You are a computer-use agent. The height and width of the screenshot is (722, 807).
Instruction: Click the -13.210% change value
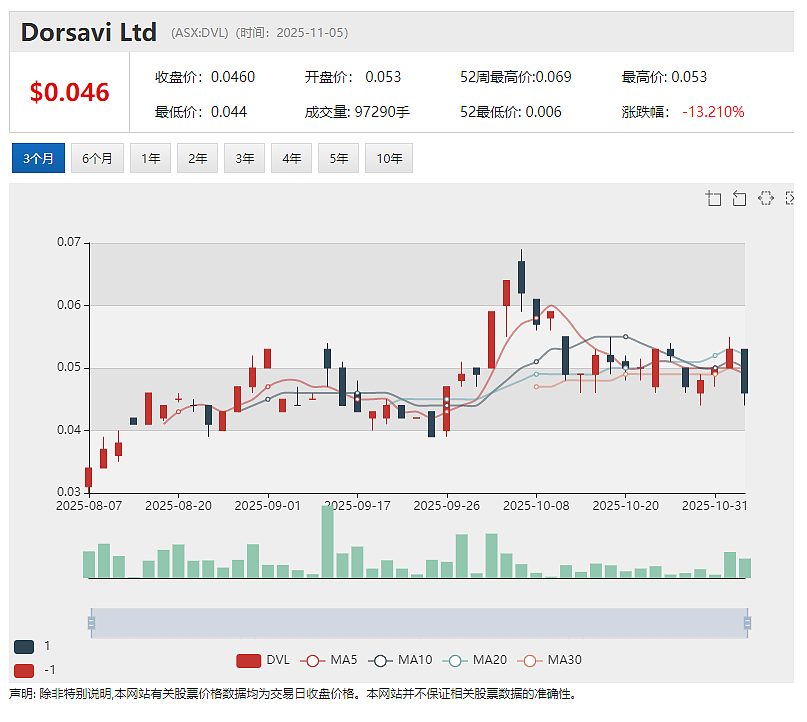[x=713, y=112]
